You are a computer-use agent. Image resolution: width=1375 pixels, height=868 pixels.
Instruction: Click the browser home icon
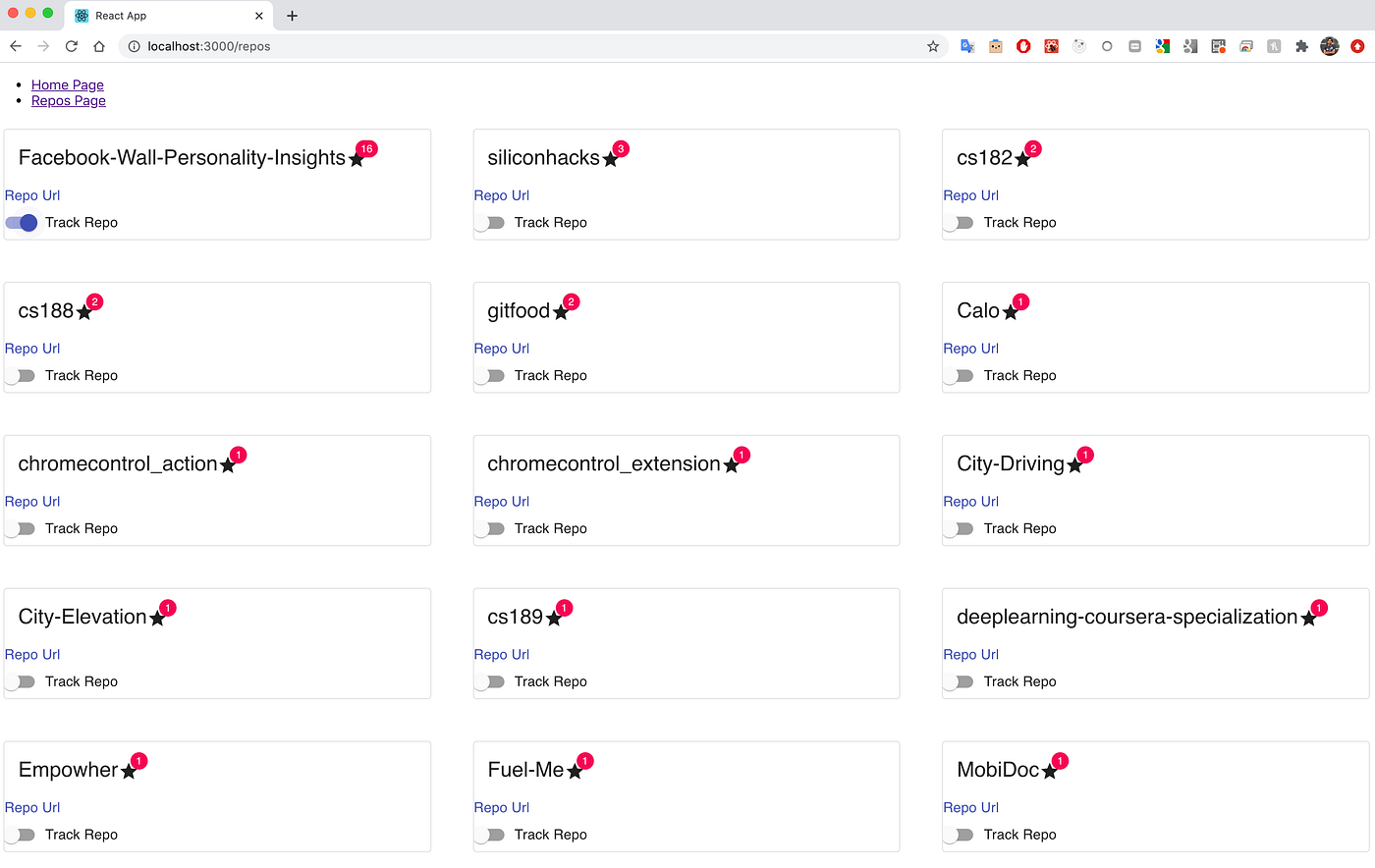pyautogui.click(x=98, y=45)
